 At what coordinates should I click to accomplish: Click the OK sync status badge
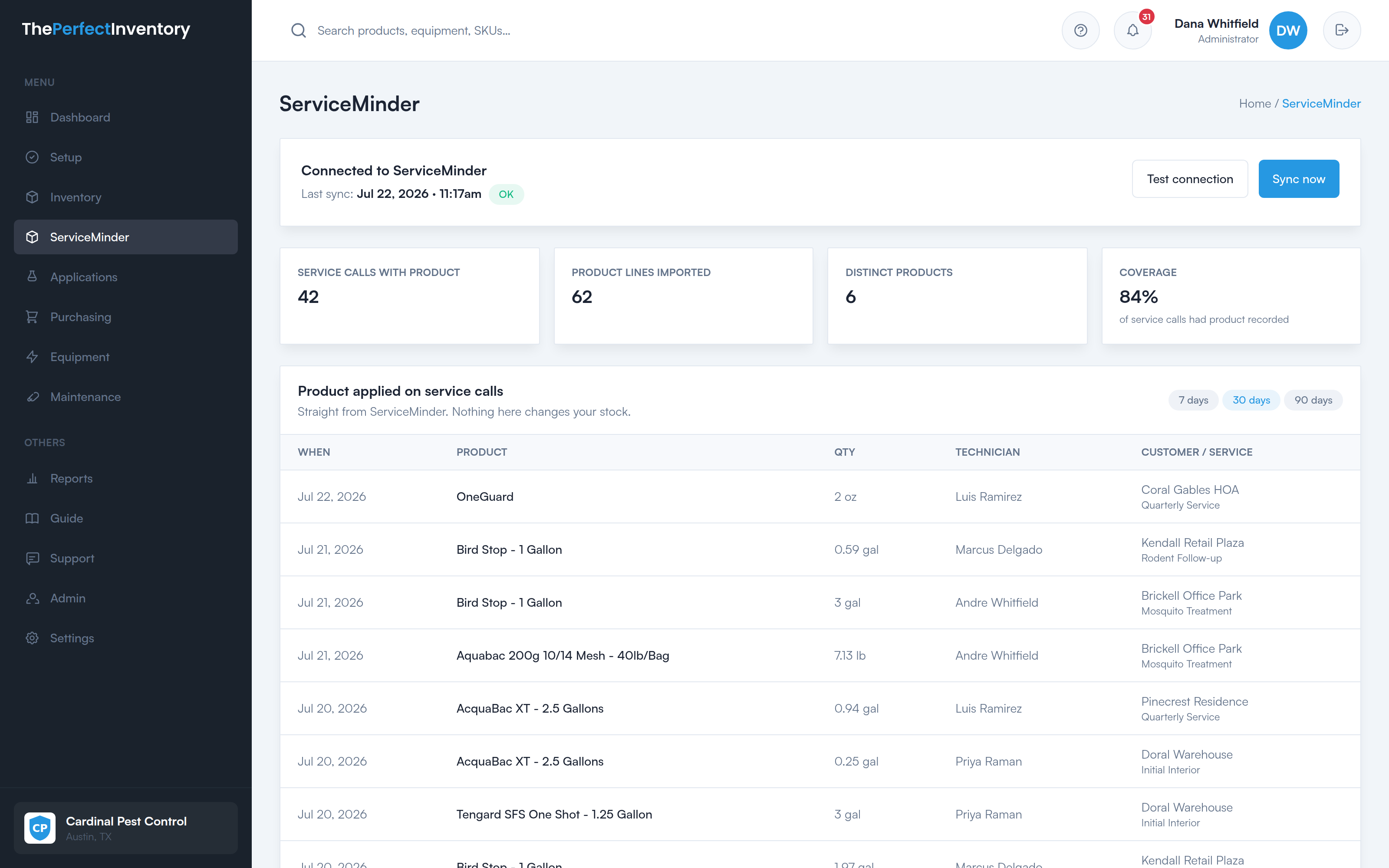506,194
